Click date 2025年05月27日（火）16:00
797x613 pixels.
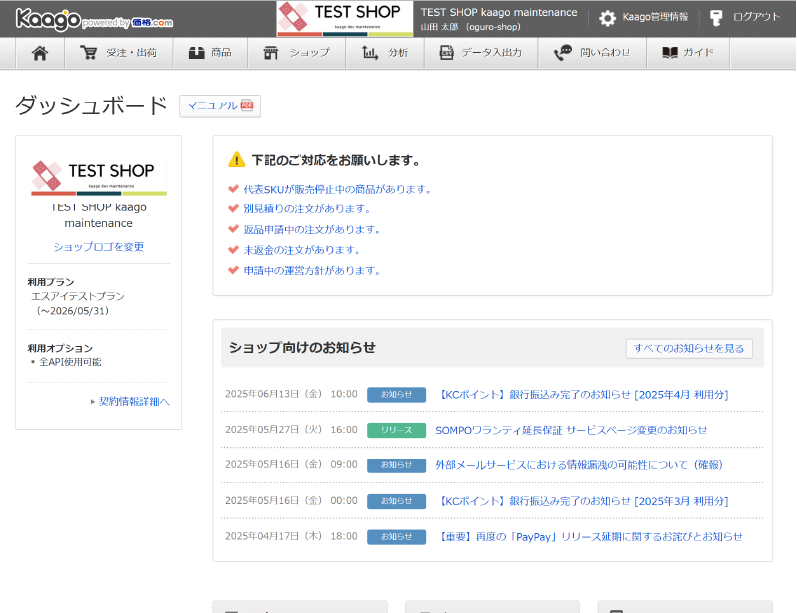(x=291, y=430)
